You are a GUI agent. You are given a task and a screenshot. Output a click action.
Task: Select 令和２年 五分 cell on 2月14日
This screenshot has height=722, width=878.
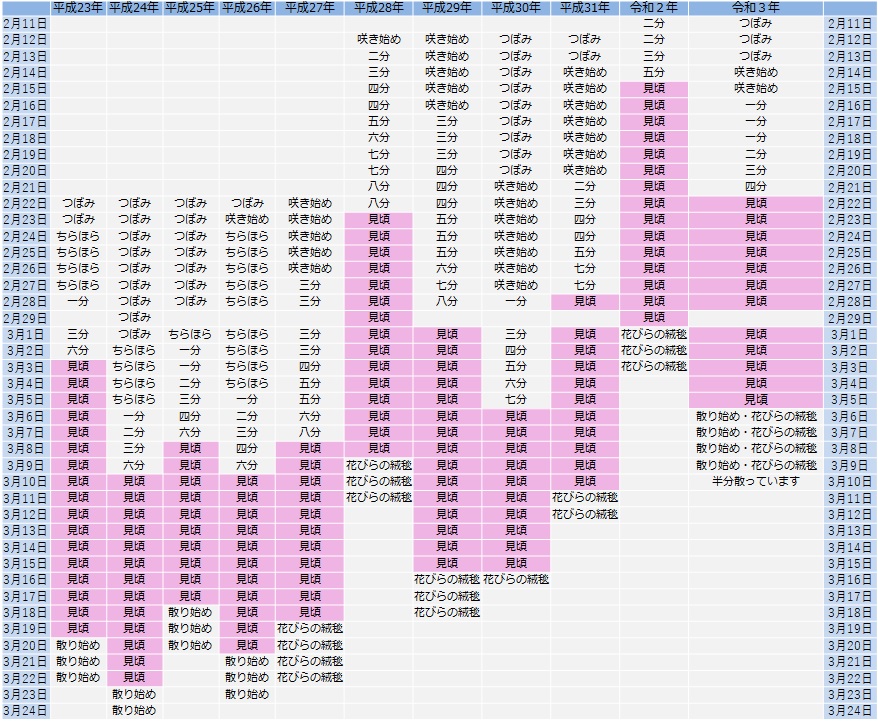click(652, 72)
